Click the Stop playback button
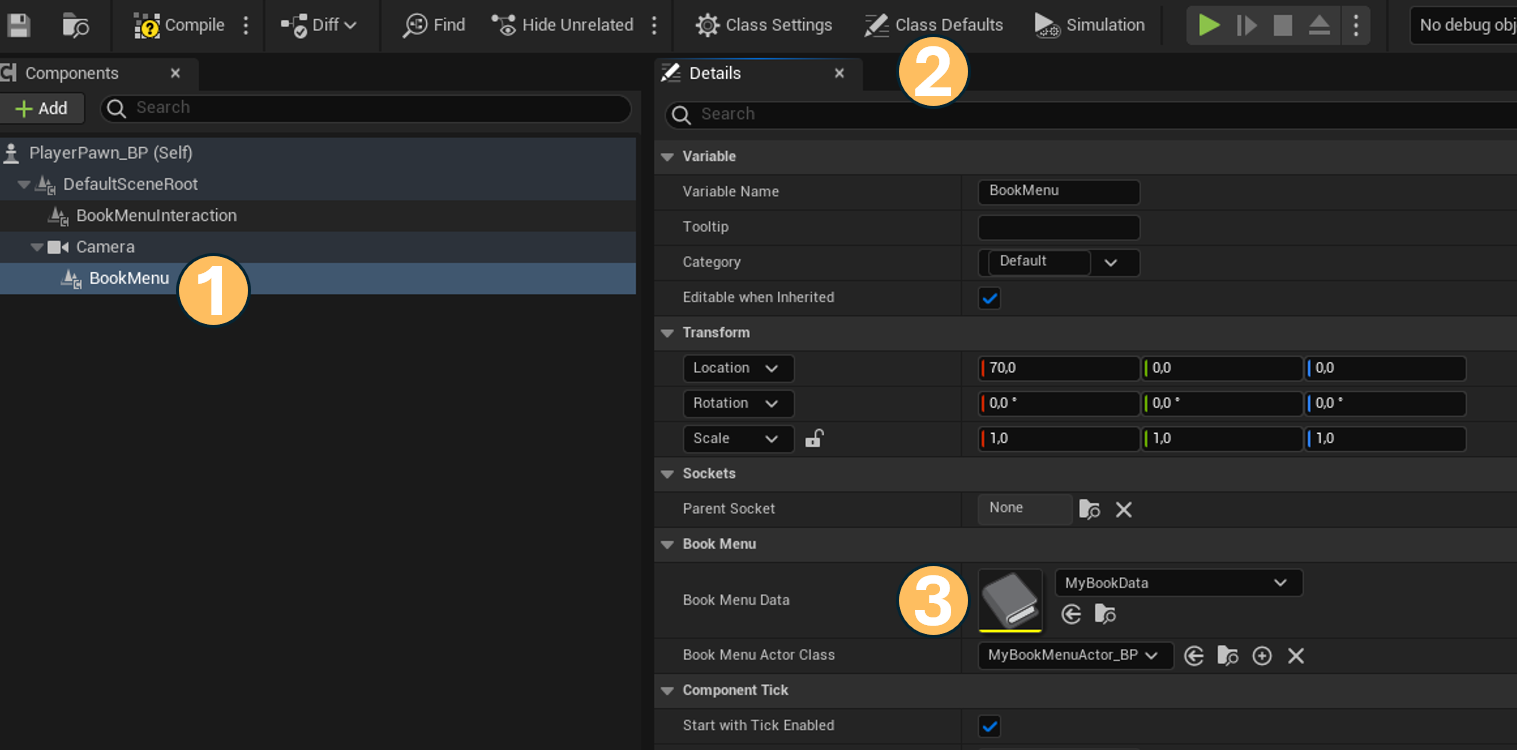1517x750 pixels. pos(1283,25)
